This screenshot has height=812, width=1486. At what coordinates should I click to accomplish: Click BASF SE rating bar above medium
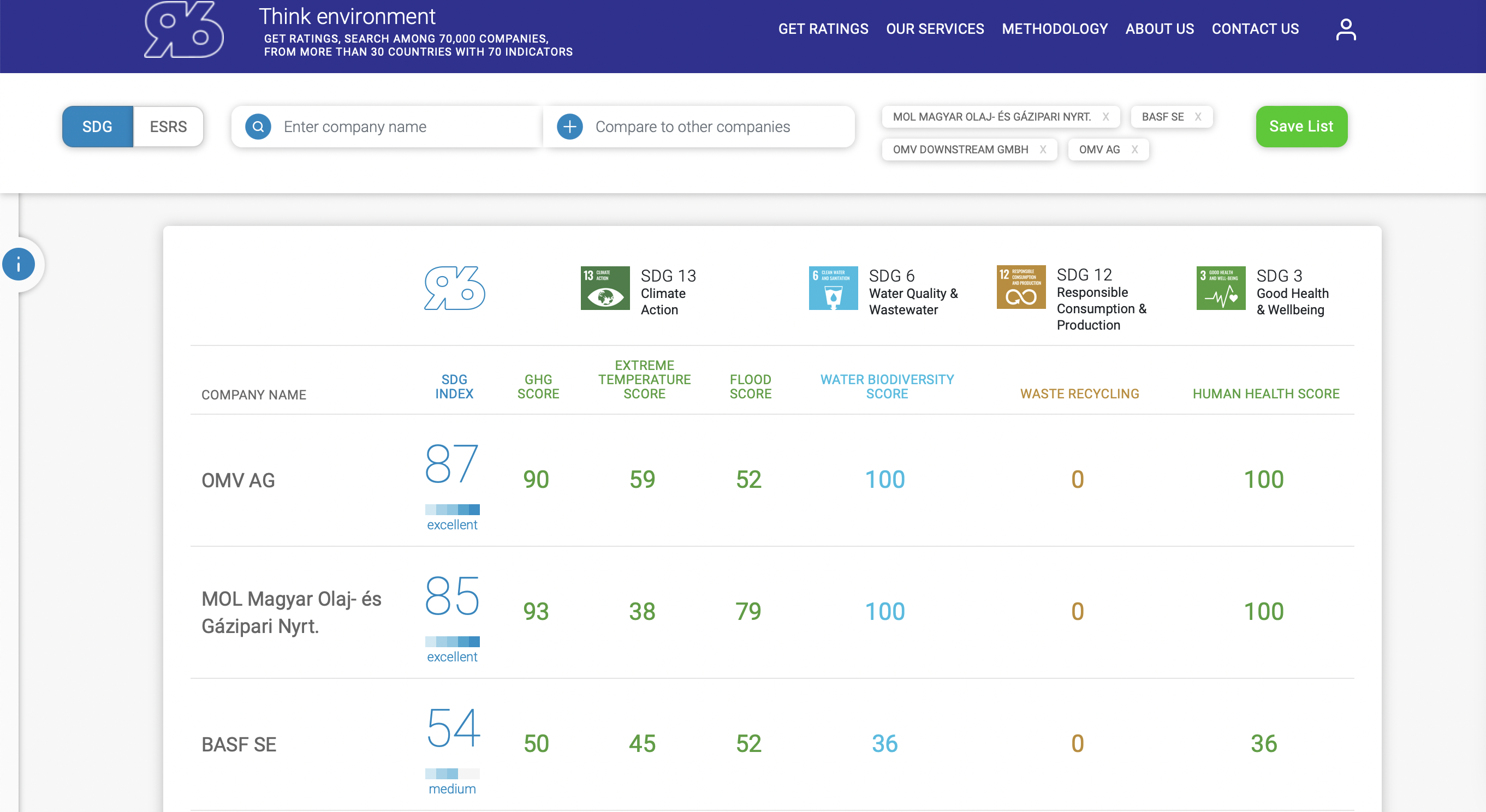click(451, 773)
